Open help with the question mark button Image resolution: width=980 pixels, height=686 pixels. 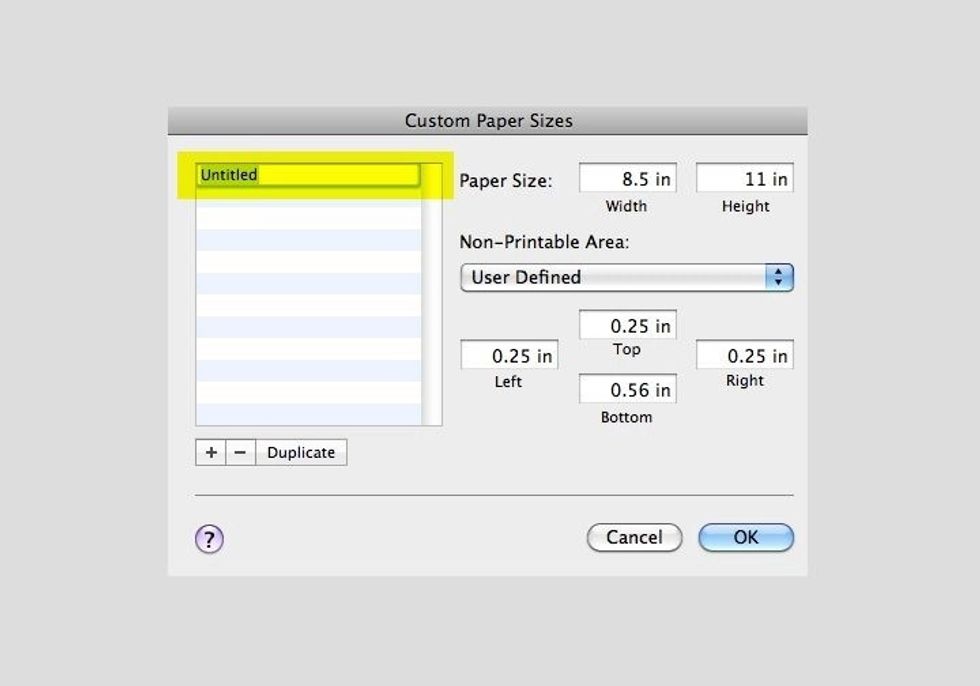point(209,539)
